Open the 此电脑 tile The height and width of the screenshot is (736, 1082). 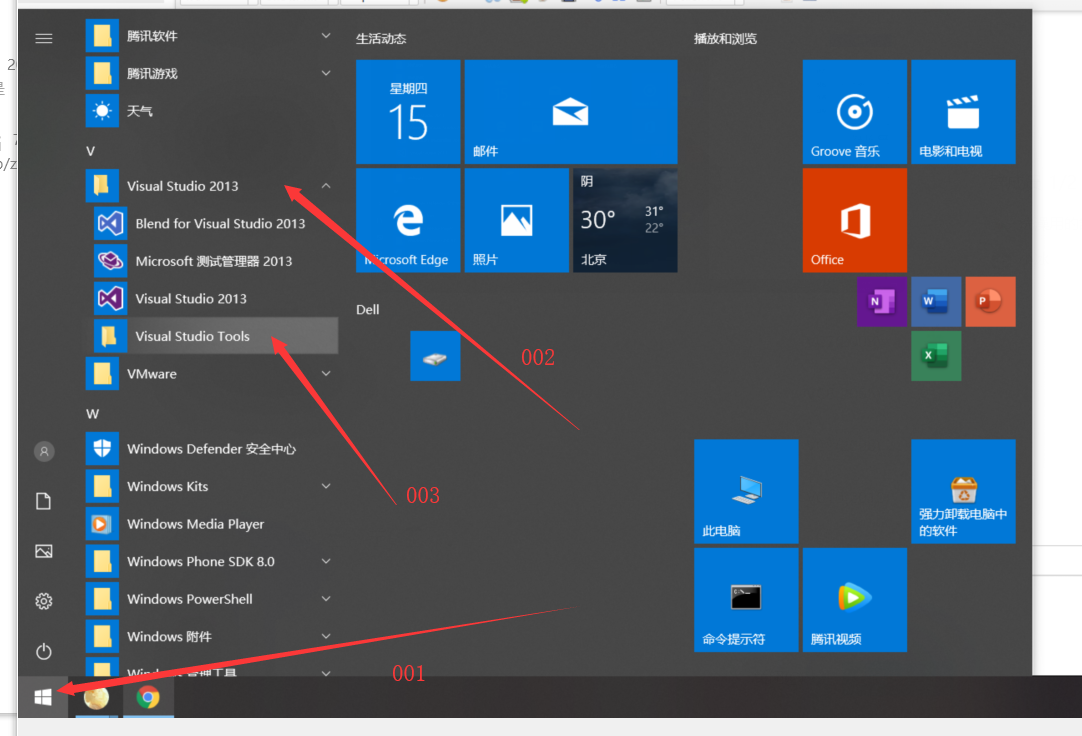pos(746,491)
